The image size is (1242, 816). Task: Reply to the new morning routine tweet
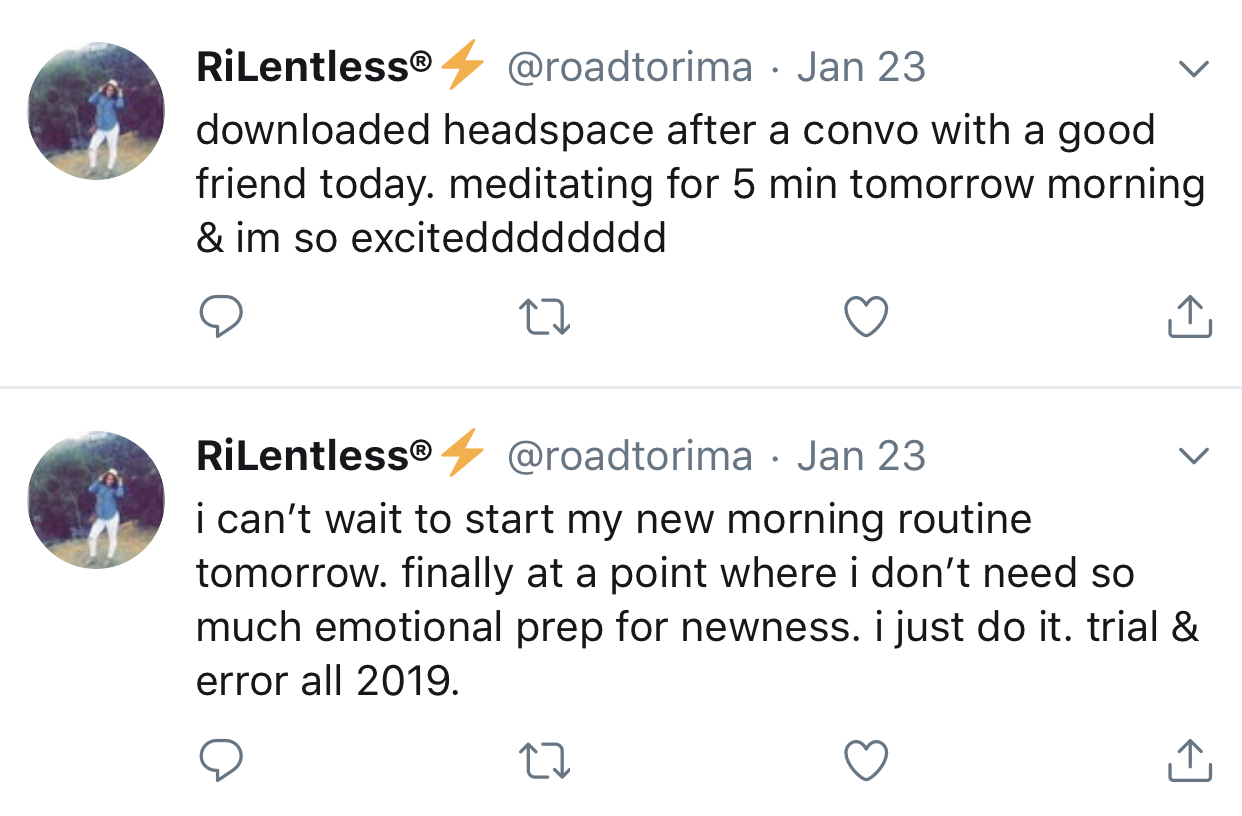[220, 760]
